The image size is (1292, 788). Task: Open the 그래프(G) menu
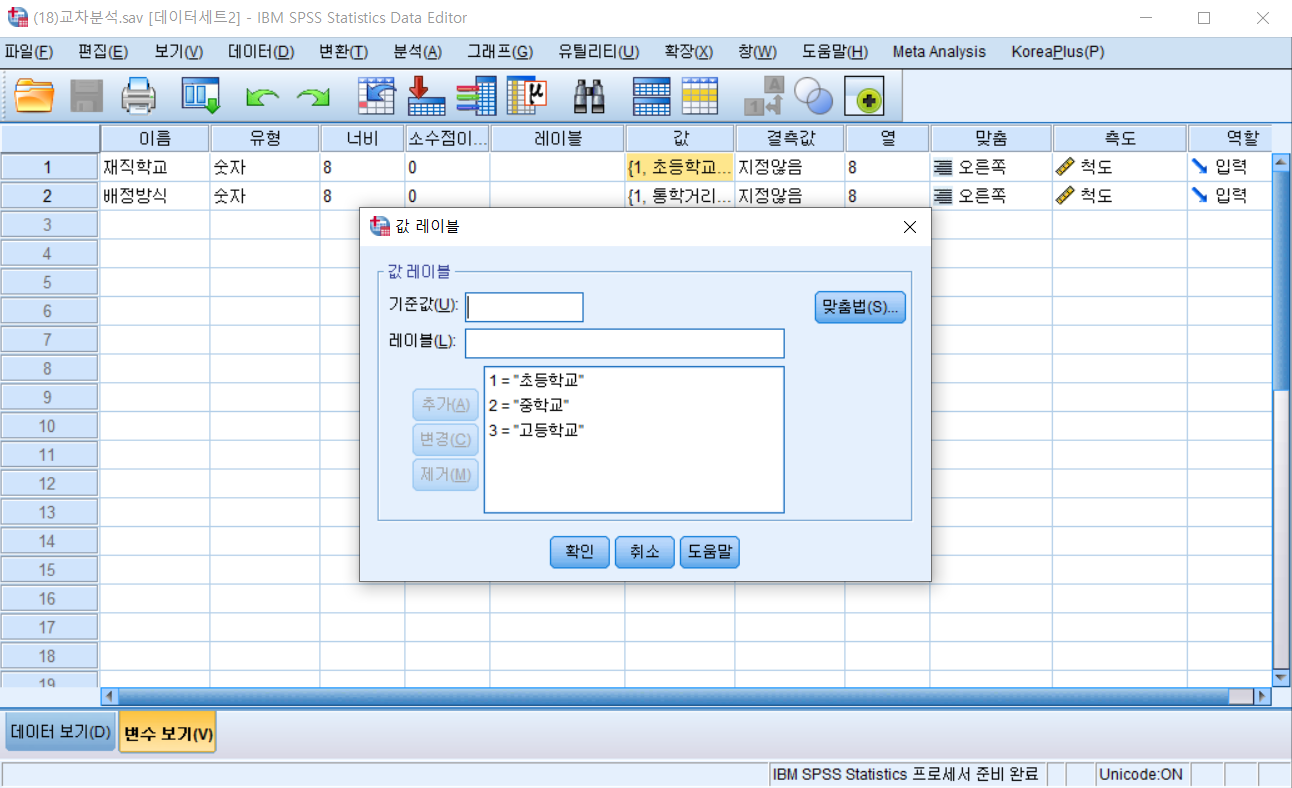point(500,52)
